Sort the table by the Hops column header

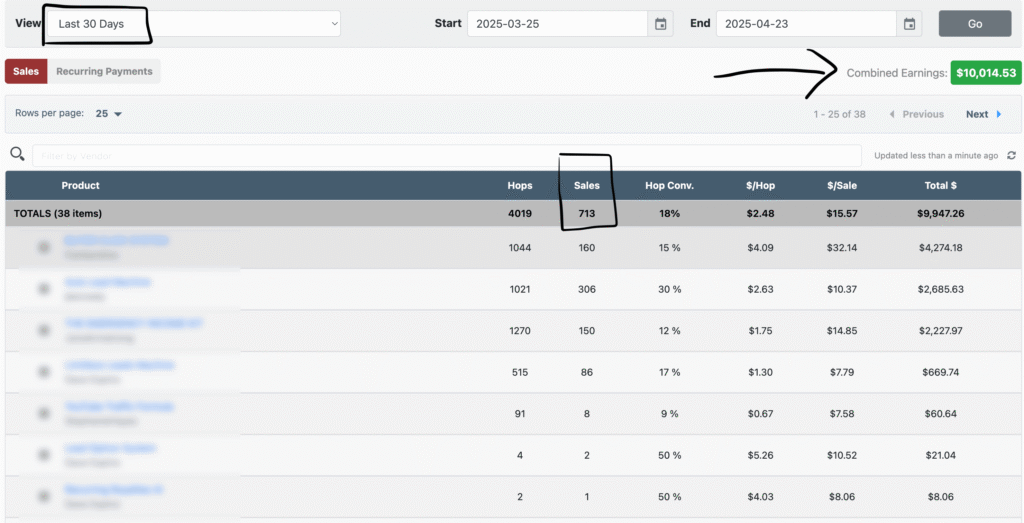(x=519, y=185)
